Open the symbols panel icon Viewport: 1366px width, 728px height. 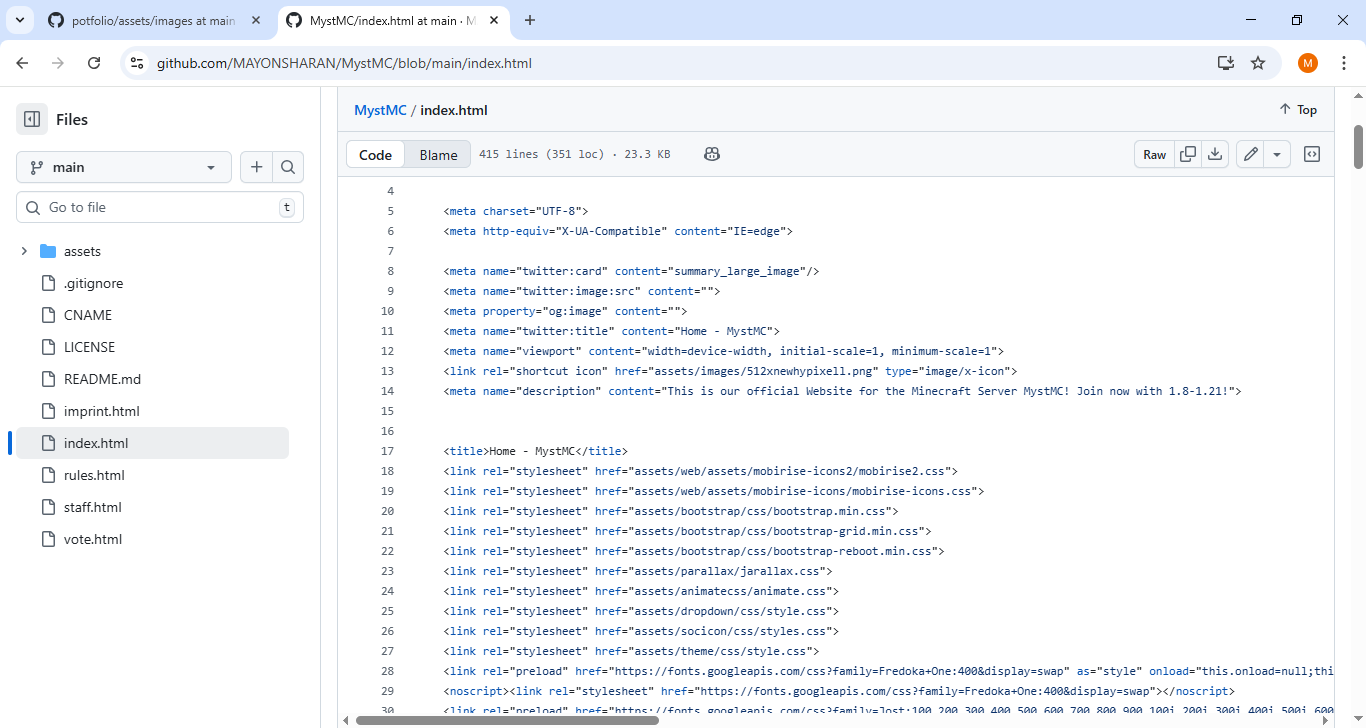coord(1312,154)
